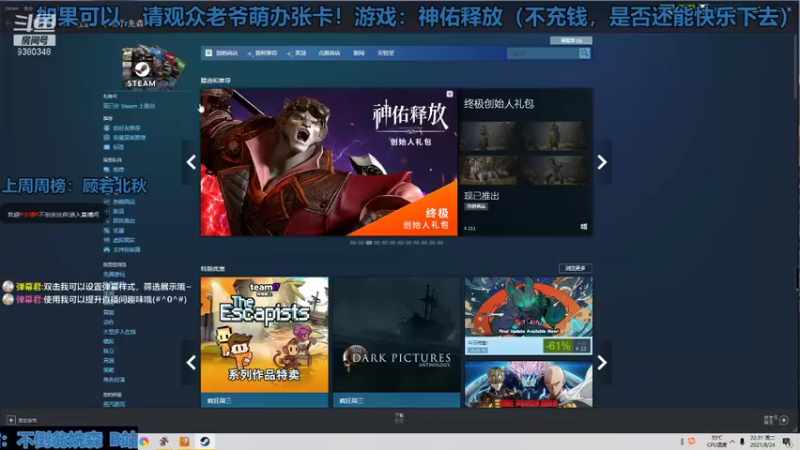Click the microphone icon in system tray
The image size is (800, 450).
pos(742,442)
